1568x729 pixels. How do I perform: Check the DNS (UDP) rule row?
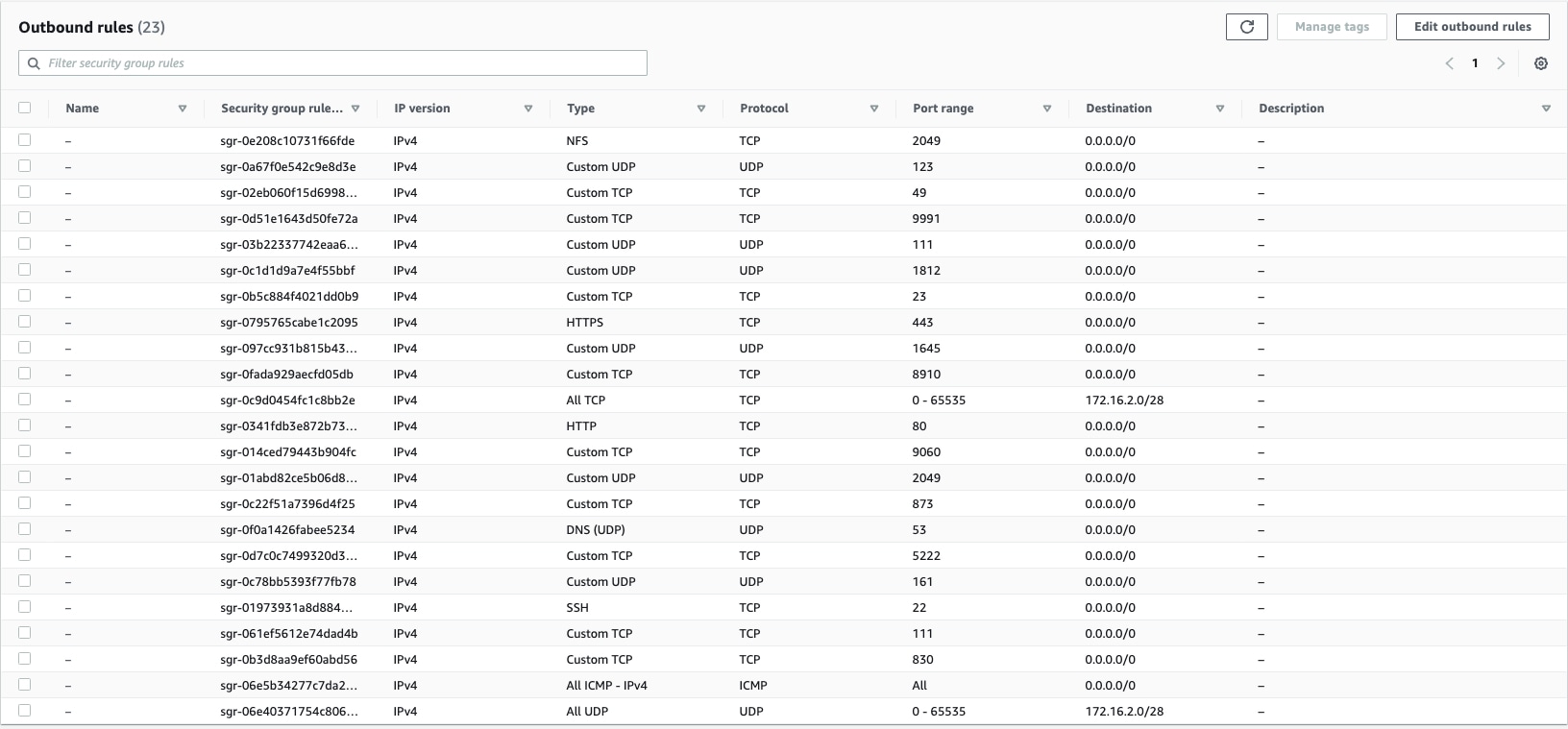25,529
